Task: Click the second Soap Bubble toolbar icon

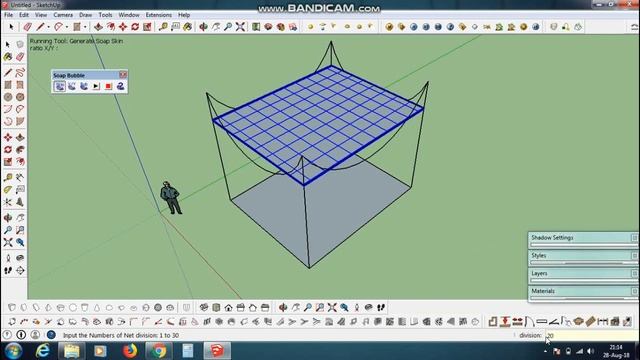Action: (x=72, y=86)
